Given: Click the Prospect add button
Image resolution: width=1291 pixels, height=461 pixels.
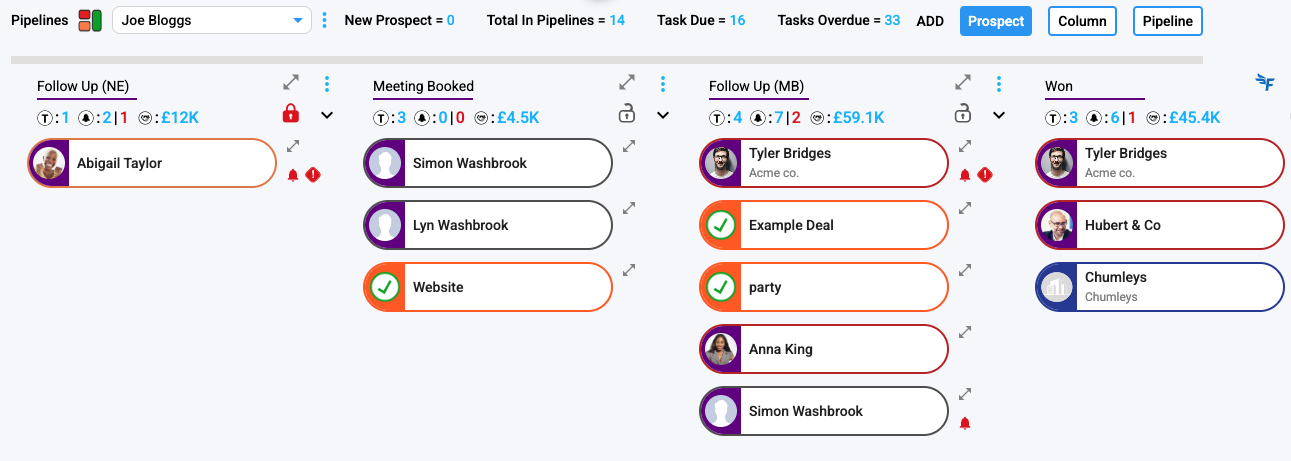Looking at the screenshot, I should click(996, 21).
